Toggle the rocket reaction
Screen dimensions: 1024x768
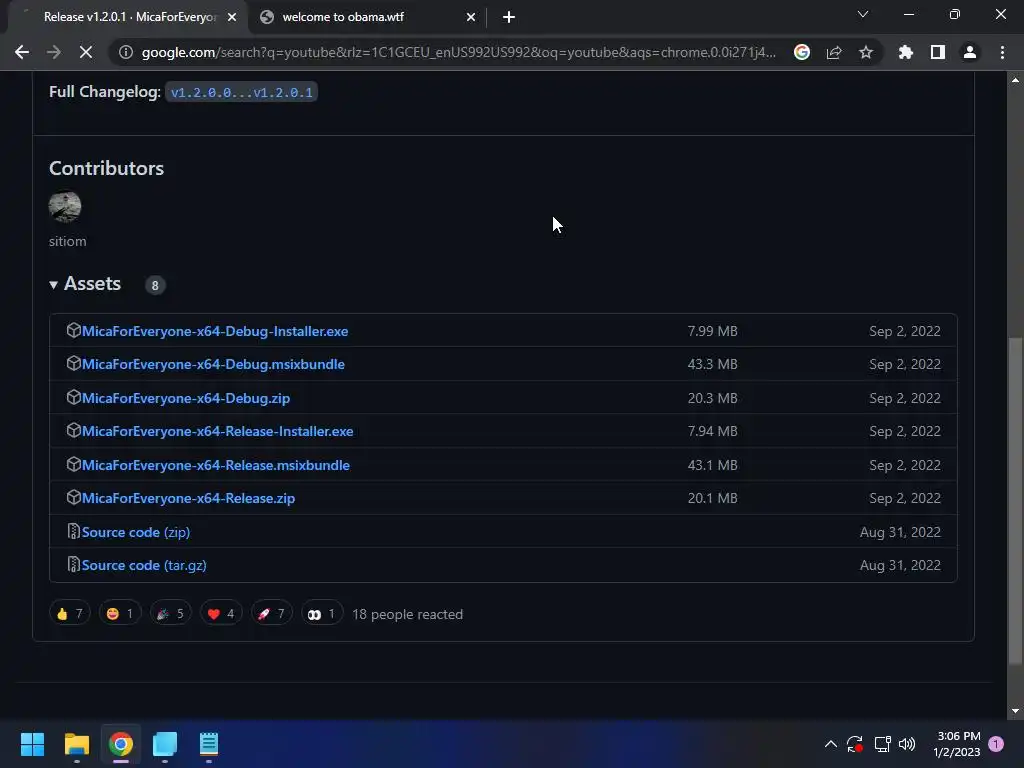(x=272, y=614)
